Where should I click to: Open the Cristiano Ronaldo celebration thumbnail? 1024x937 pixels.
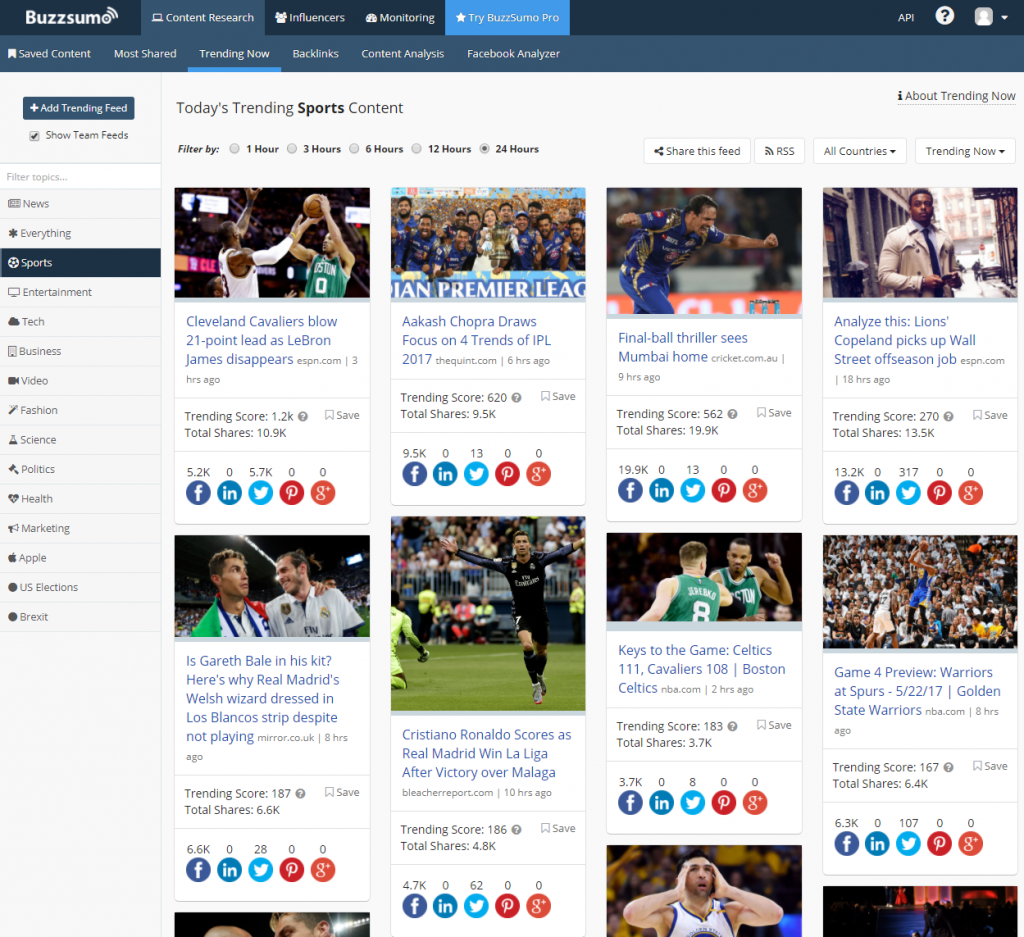coord(488,614)
